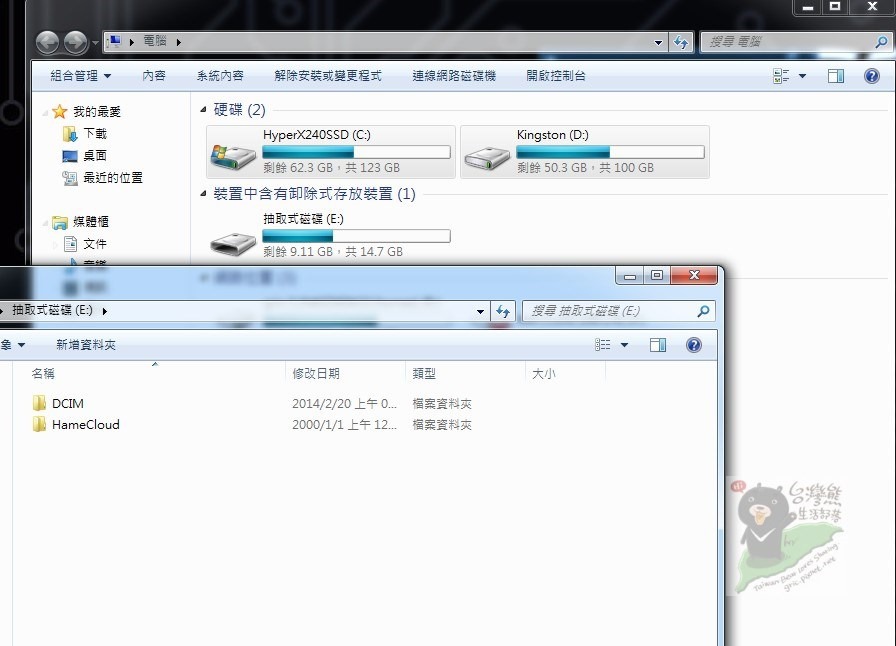
Task: Open 桌面 in favorites
Action: [95, 155]
